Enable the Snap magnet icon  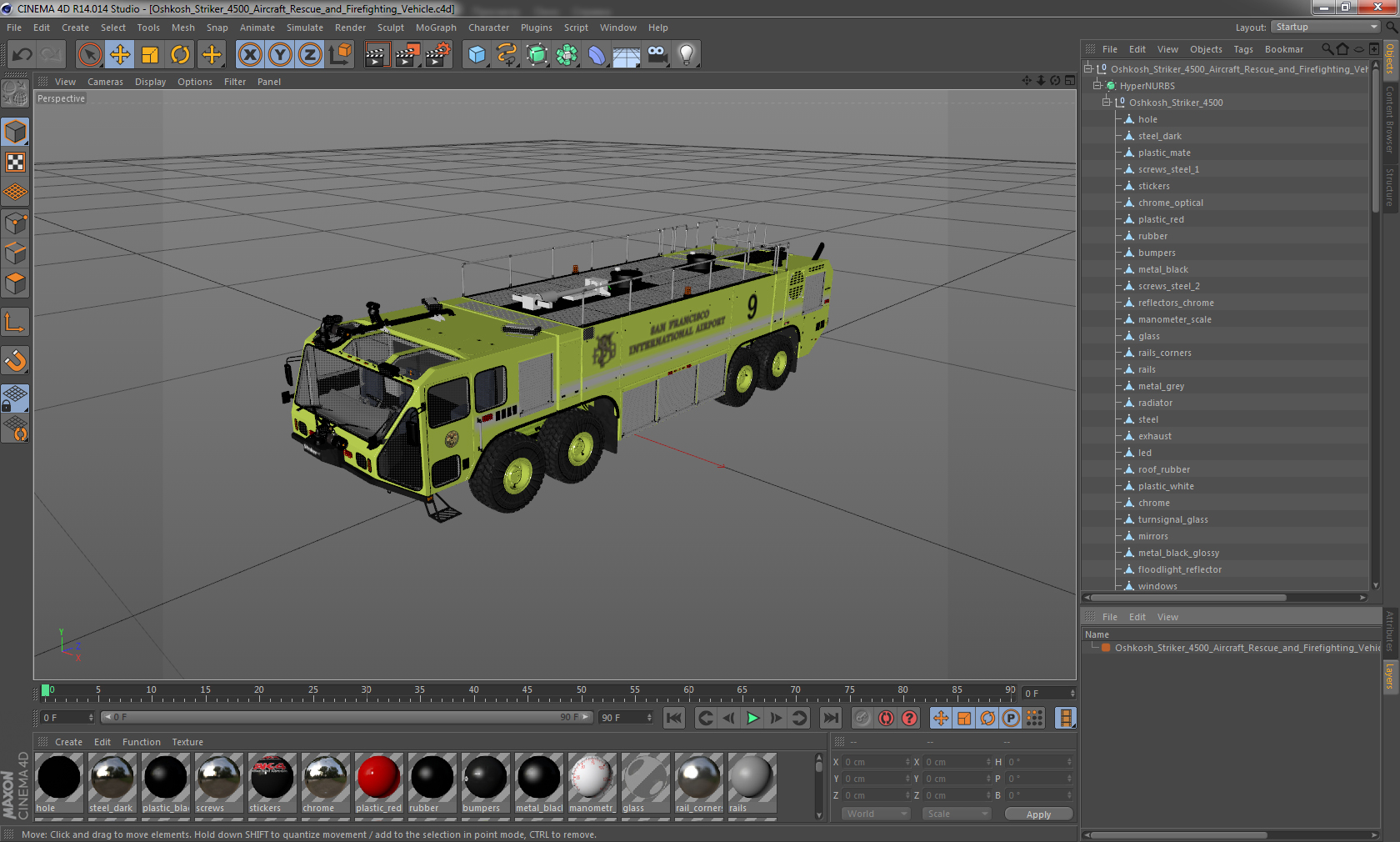[15, 360]
